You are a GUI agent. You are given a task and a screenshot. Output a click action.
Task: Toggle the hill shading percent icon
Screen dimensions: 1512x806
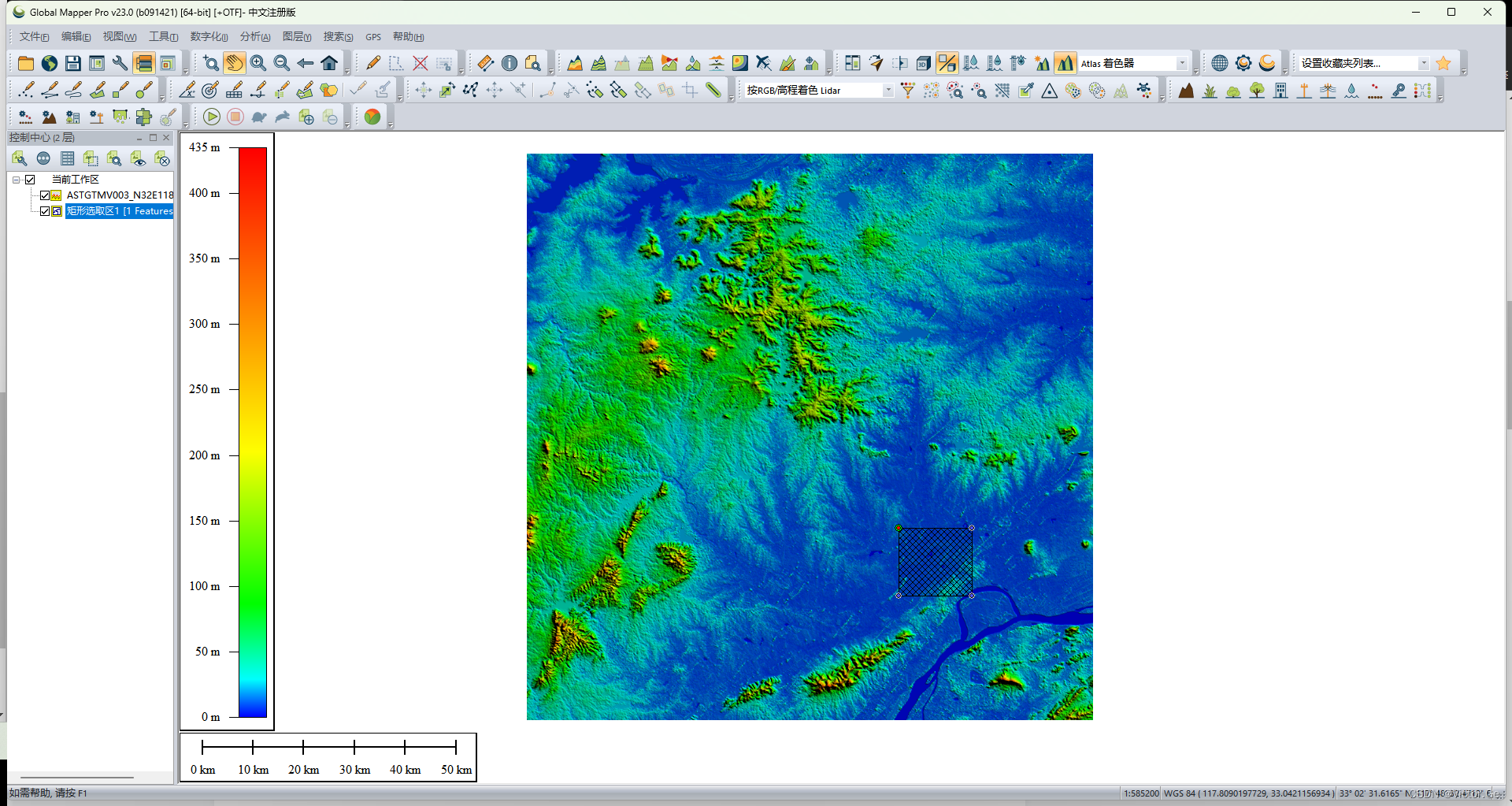(947, 63)
